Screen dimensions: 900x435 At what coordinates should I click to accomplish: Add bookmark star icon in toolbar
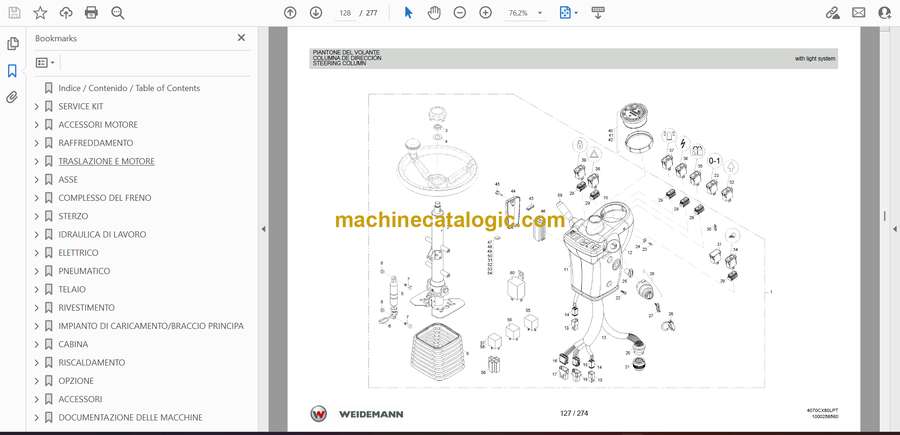(40, 13)
